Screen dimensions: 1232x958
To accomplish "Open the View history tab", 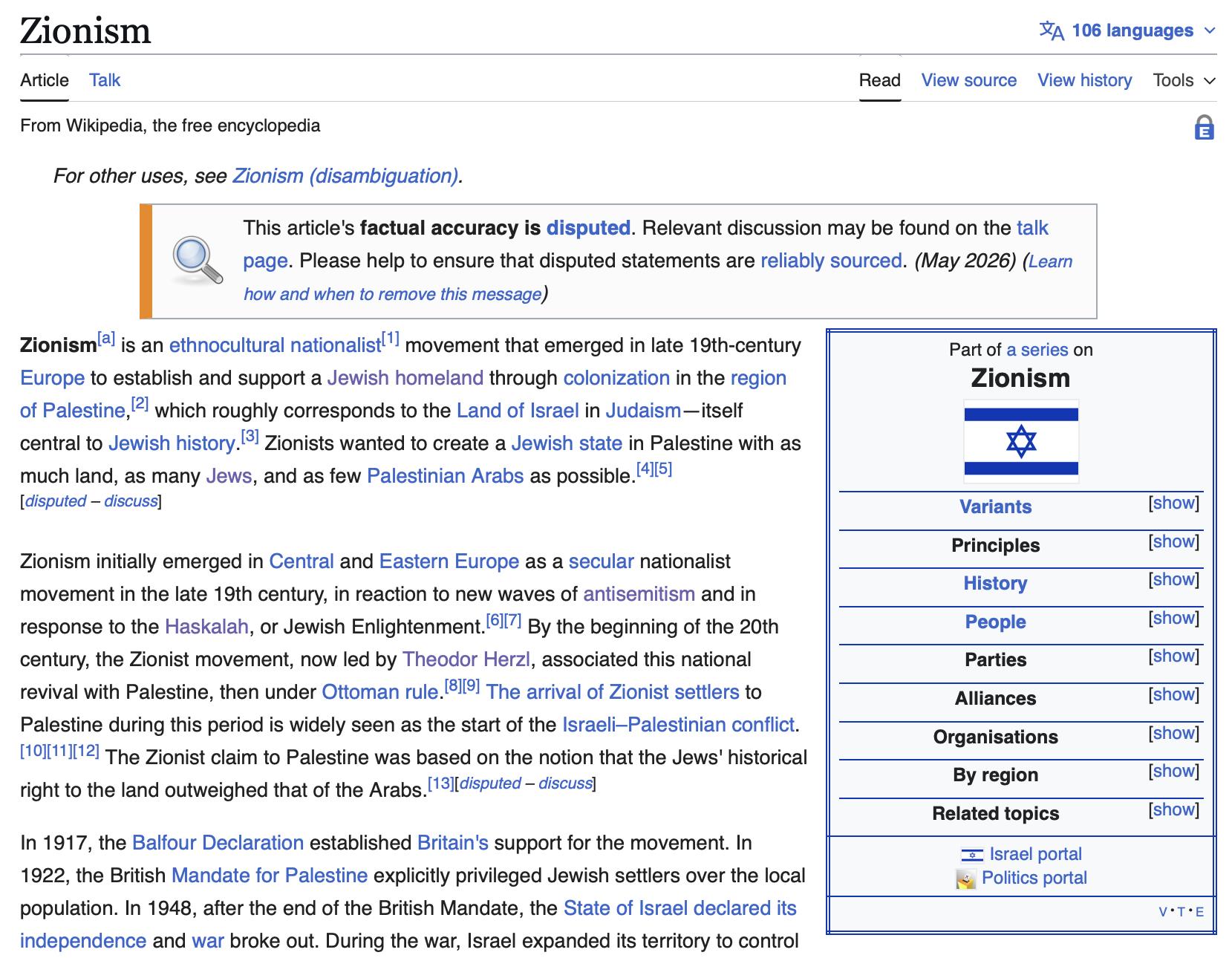I will pyautogui.click(x=1085, y=80).
